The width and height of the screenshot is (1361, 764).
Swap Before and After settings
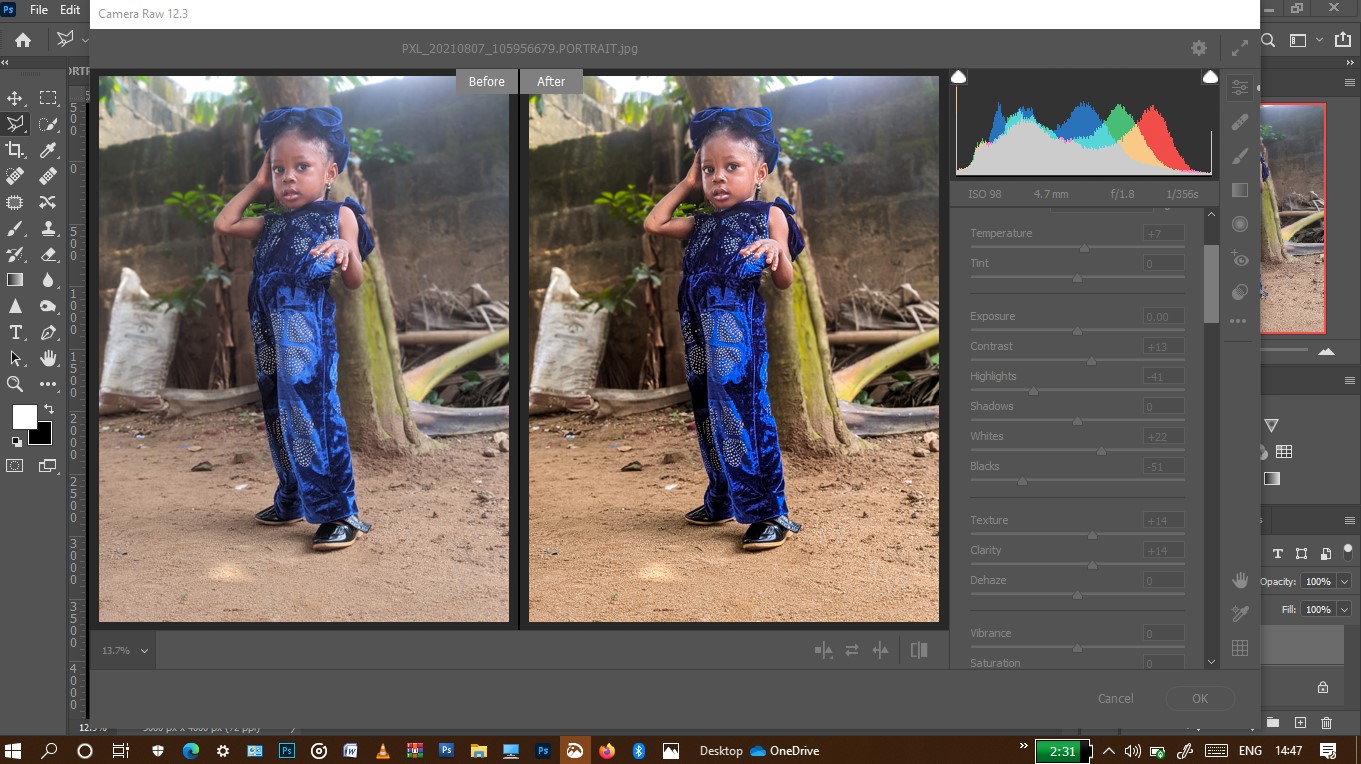click(852, 650)
